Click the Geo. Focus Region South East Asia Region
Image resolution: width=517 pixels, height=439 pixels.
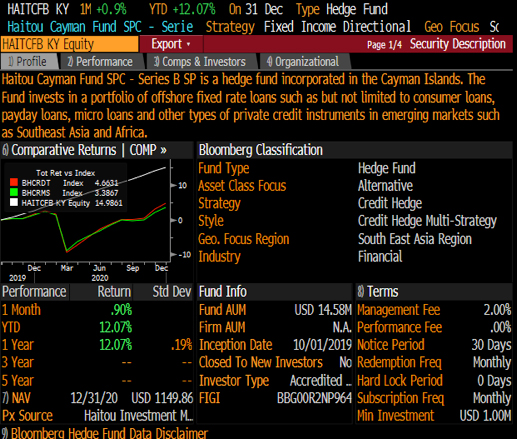point(415,239)
